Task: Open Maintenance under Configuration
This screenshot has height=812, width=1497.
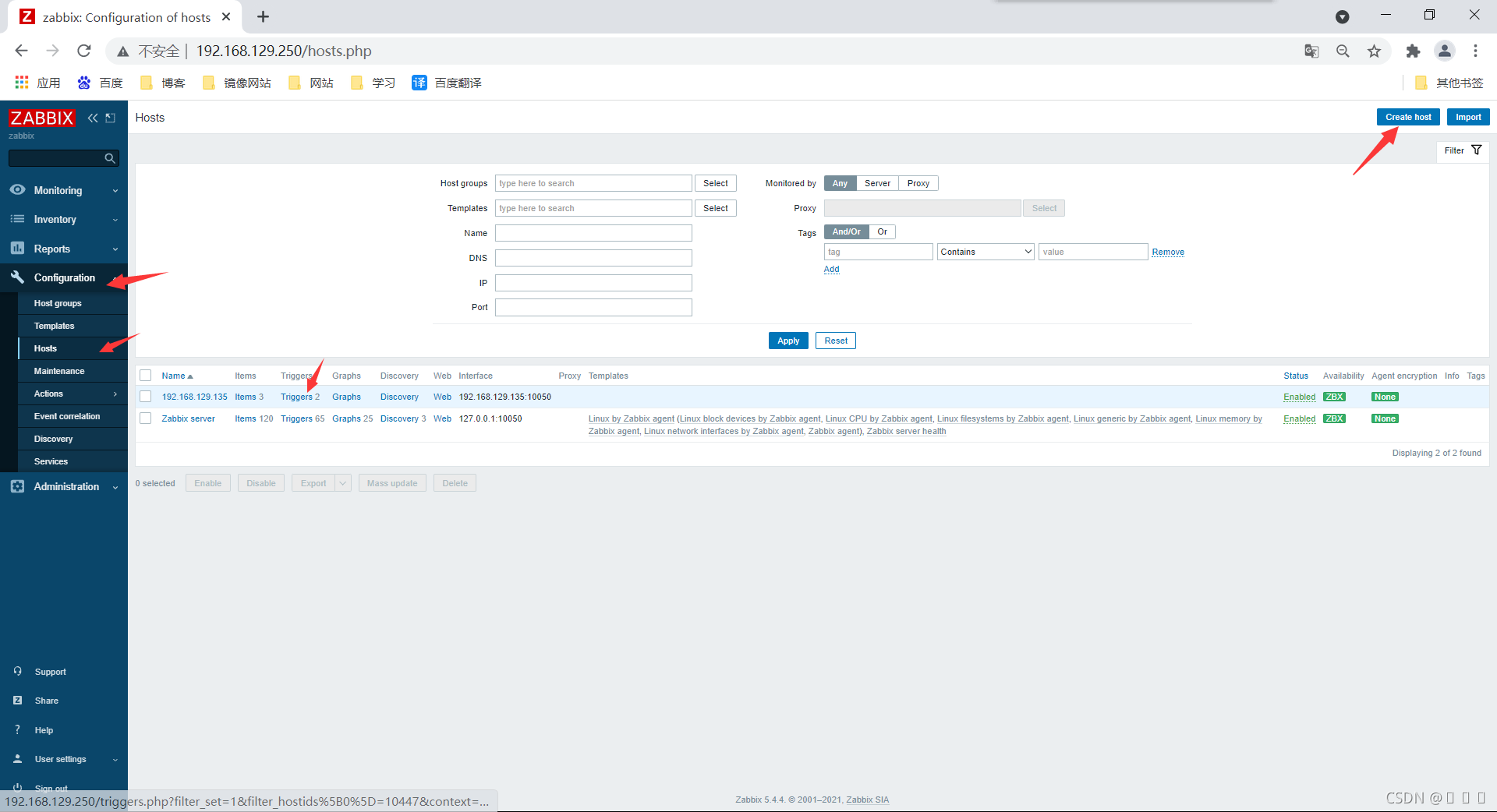Action: tap(59, 371)
